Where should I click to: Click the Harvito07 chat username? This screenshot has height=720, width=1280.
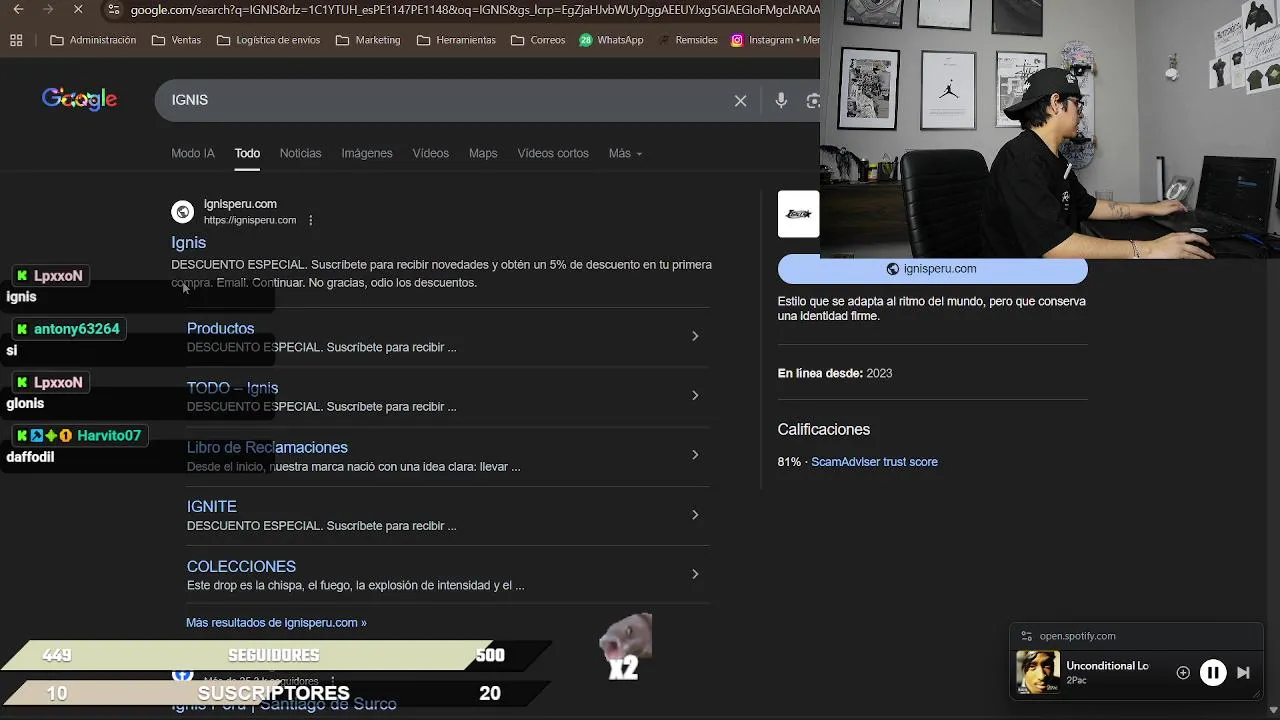click(x=109, y=436)
